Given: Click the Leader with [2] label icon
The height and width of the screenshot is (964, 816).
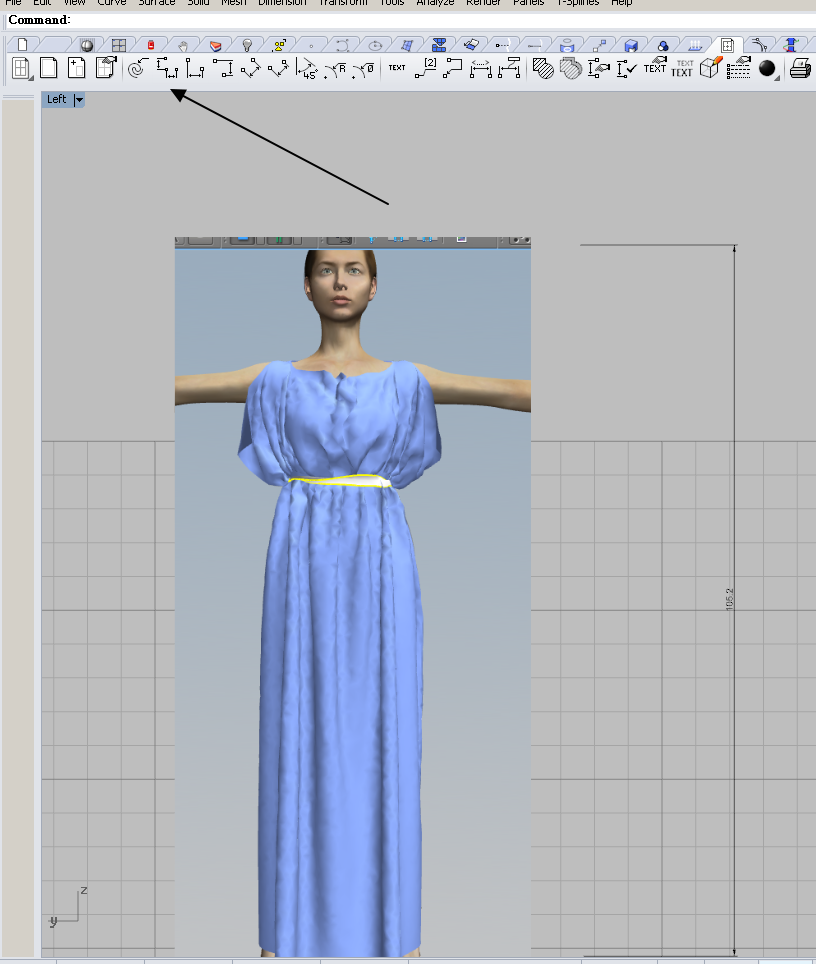Looking at the screenshot, I should pyautogui.click(x=426, y=68).
